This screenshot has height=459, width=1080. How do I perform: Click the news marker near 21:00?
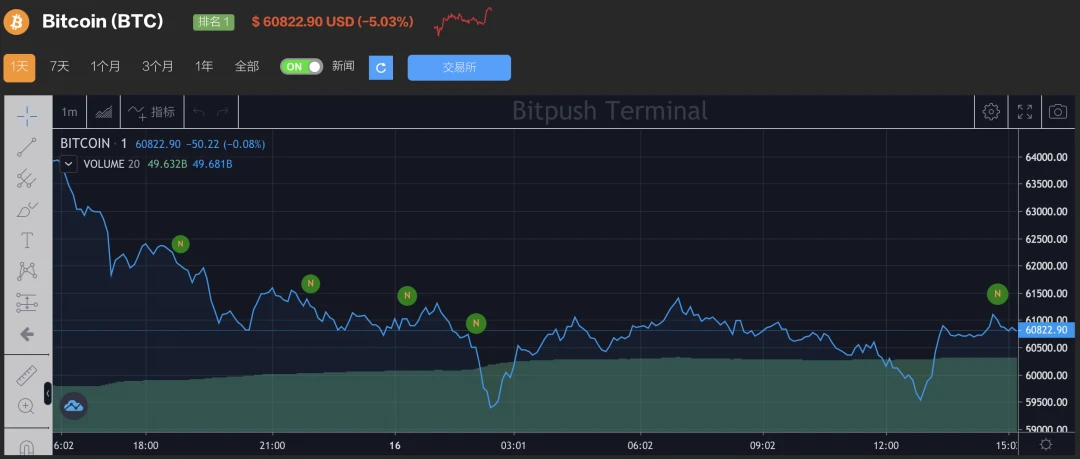point(311,283)
